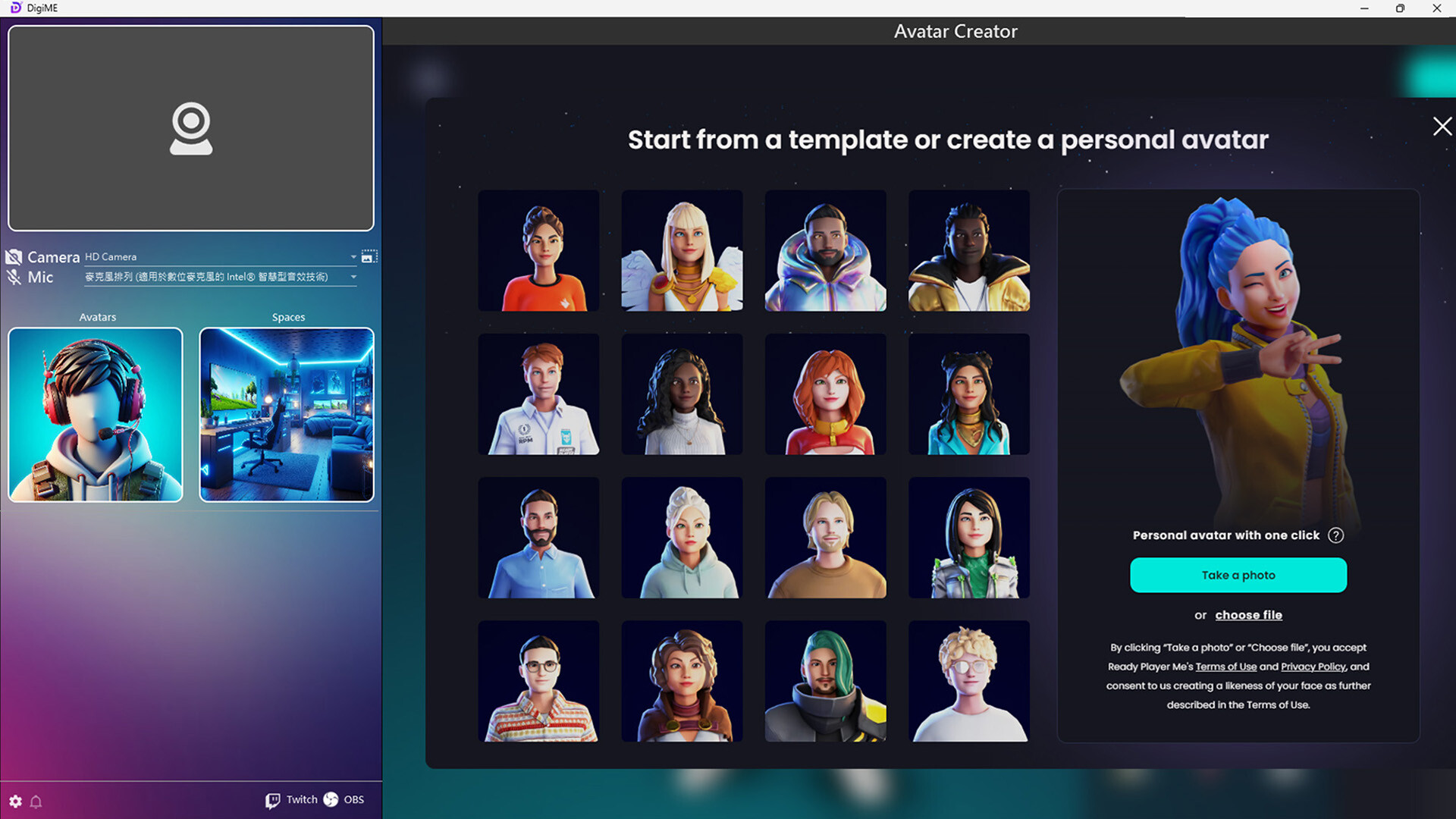Pick the red-haired female avatar template

click(x=825, y=394)
